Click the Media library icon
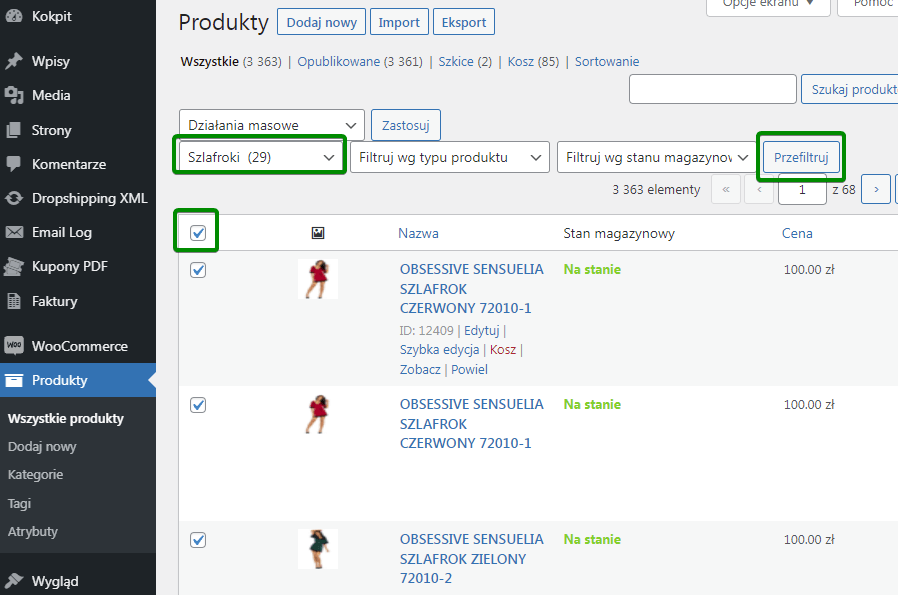Screen dimensions: 898x595 (14, 95)
